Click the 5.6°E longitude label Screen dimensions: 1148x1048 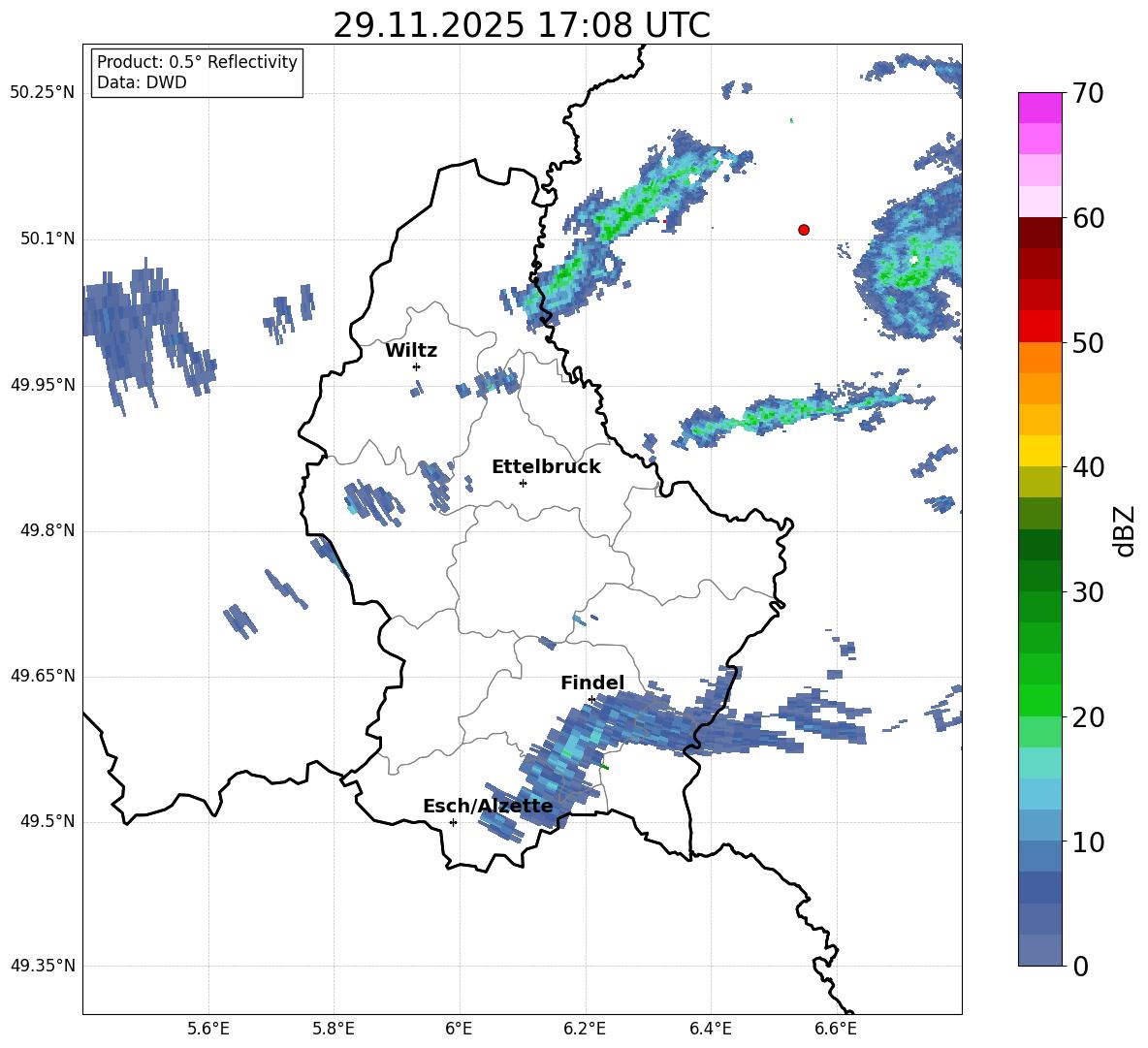pyautogui.click(x=208, y=1029)
